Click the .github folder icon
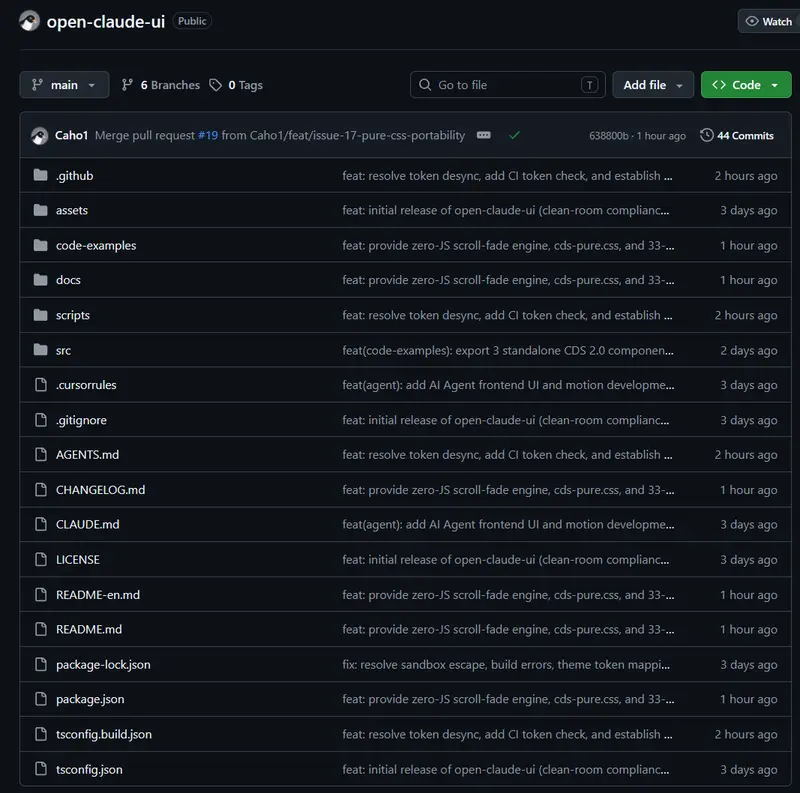This screenshot has height=793, width=800. (x=40, y=176)
